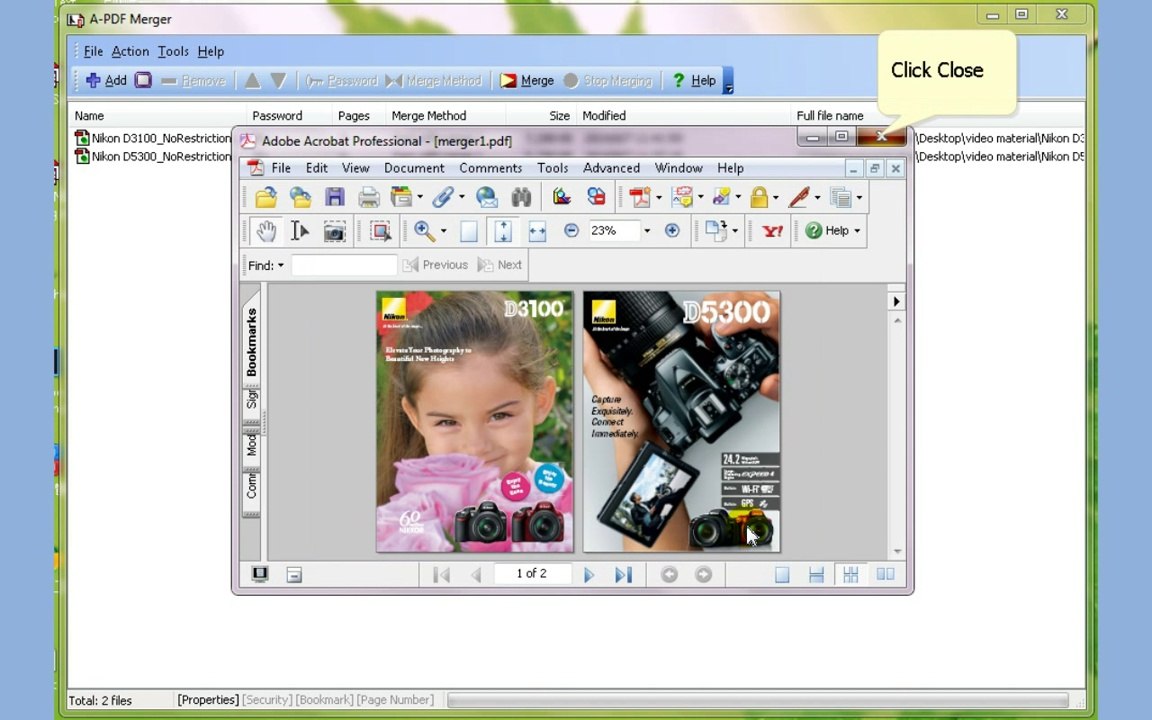Click the Yahoo Y! toolbar icon
This screenshot has height=720, width=1152.
(772, 231)
